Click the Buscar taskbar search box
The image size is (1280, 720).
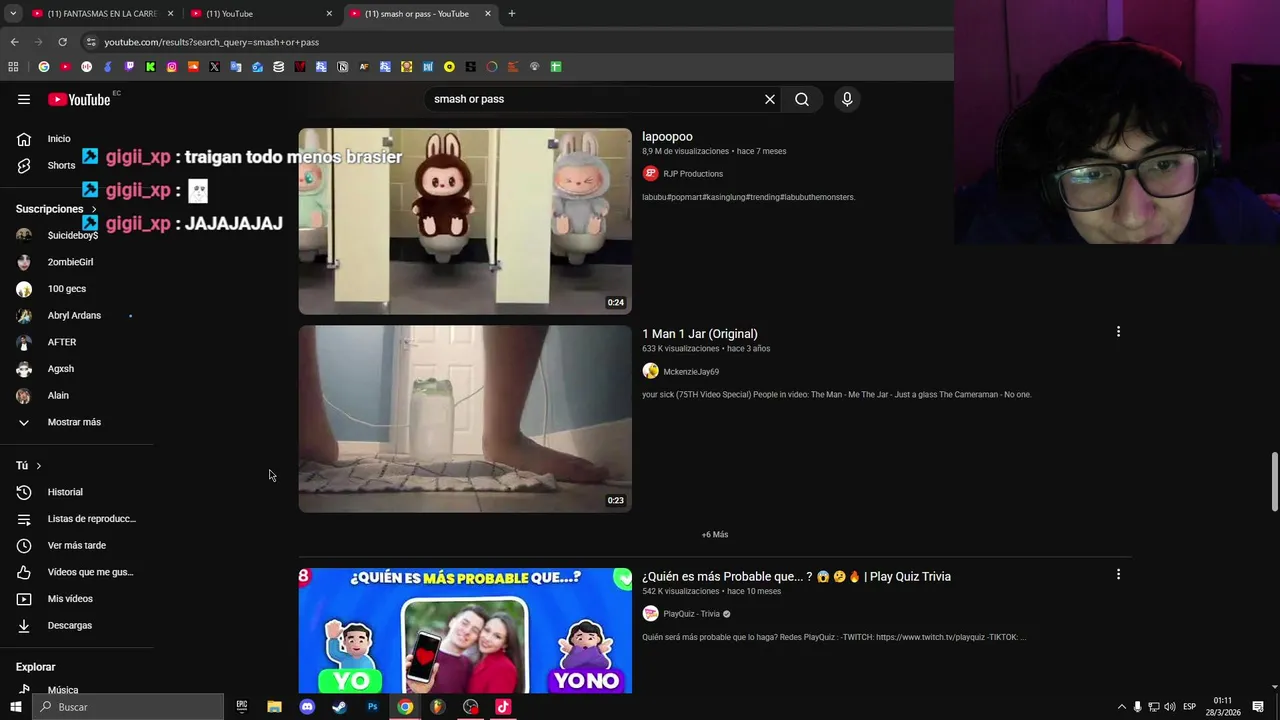click(x=128, y=707)
